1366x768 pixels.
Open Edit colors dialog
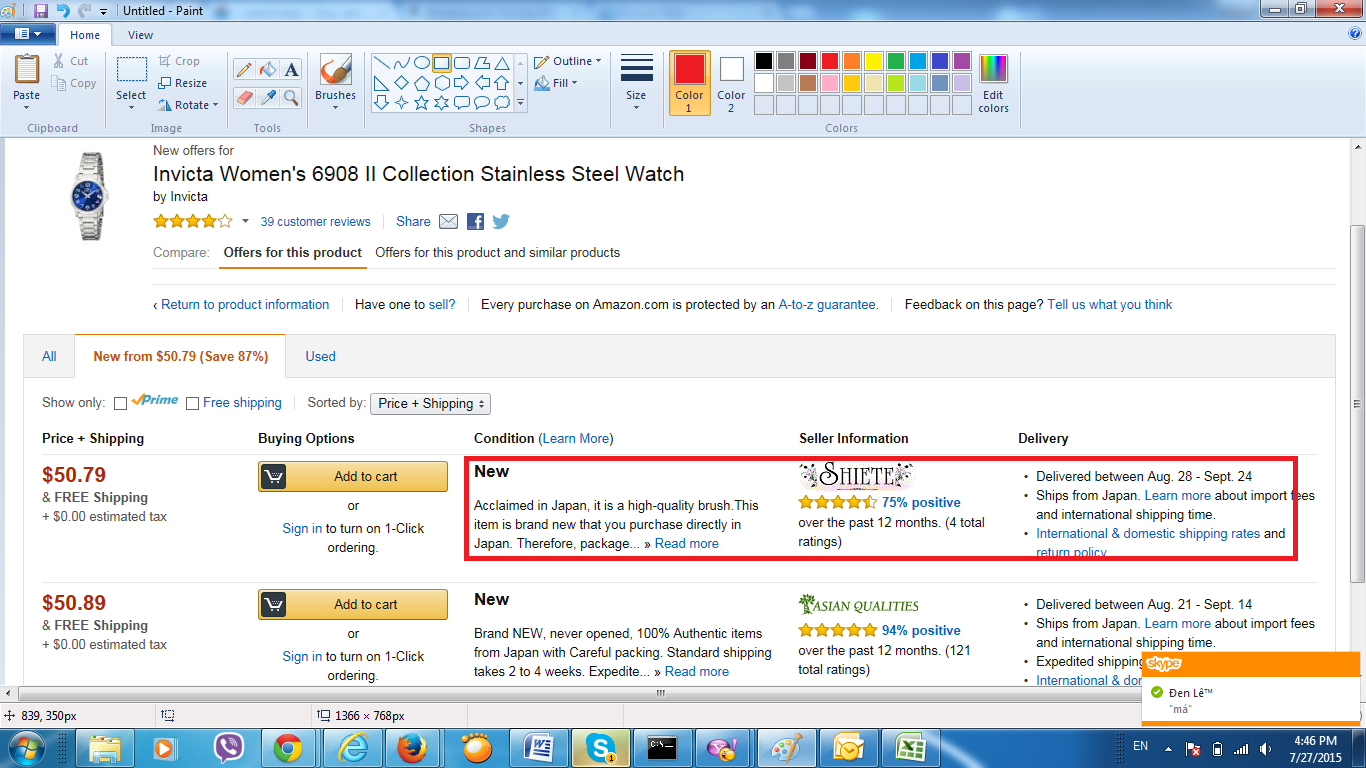[x=993, y=84]
